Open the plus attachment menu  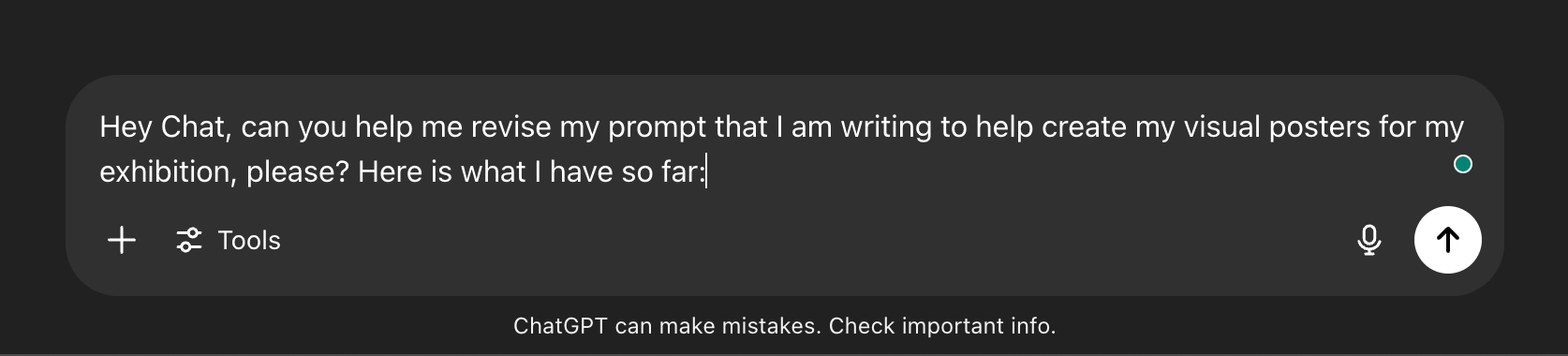pos(122,241)
